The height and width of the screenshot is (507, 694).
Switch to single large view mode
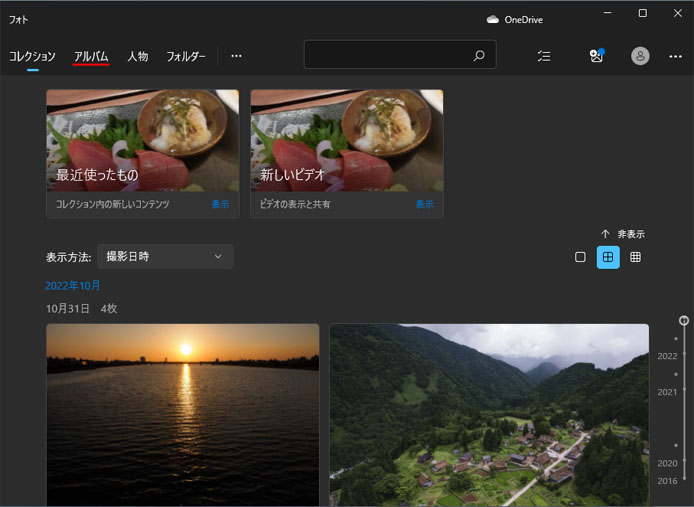580,257
